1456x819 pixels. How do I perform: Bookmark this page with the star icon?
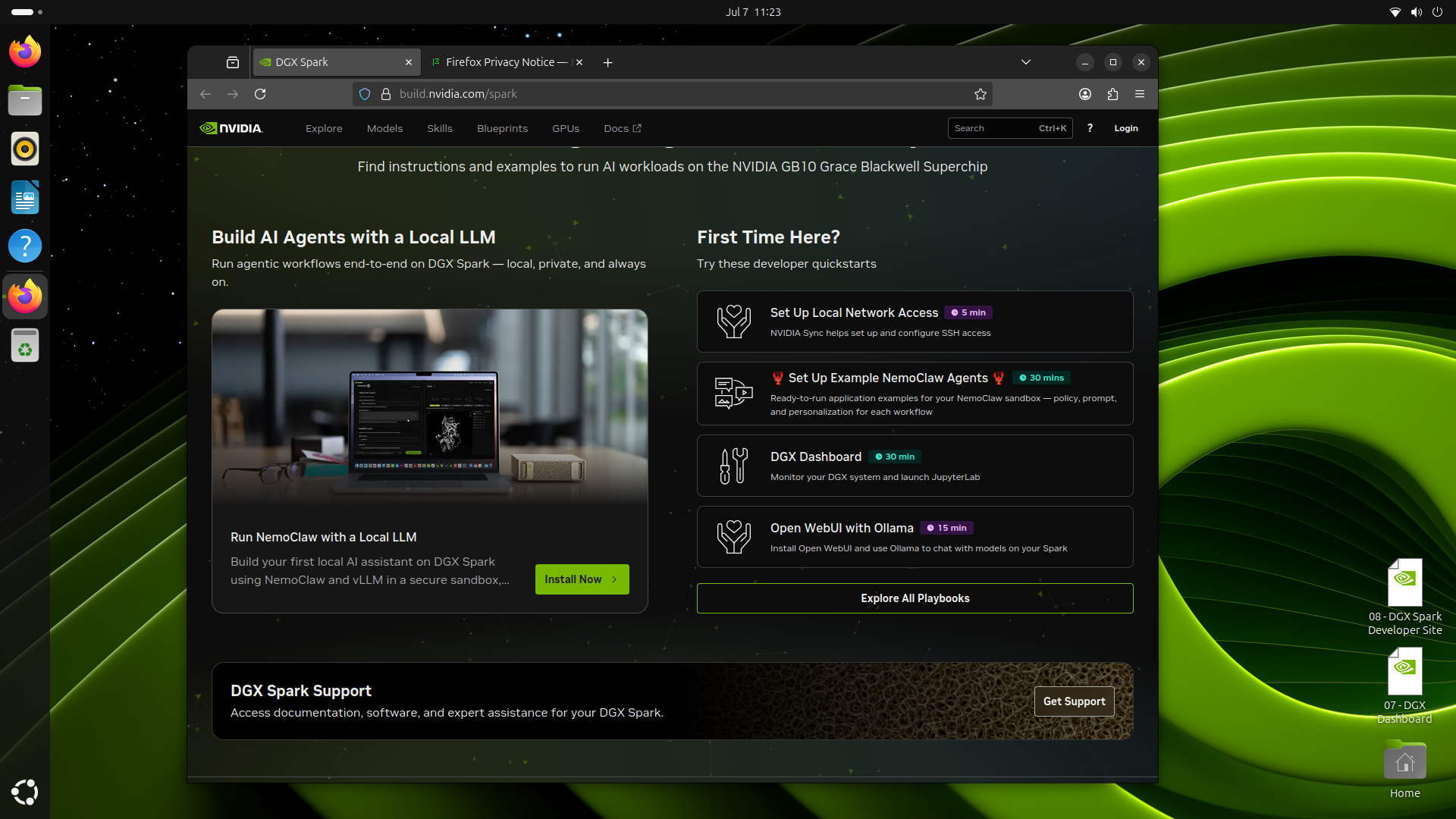point(981,94)
